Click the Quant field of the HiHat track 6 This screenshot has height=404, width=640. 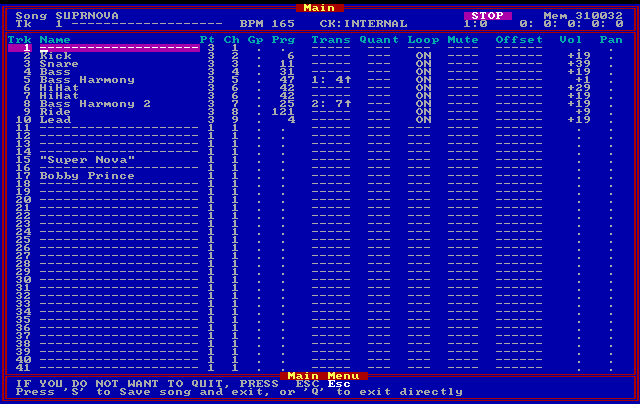[x=379, y=88]
